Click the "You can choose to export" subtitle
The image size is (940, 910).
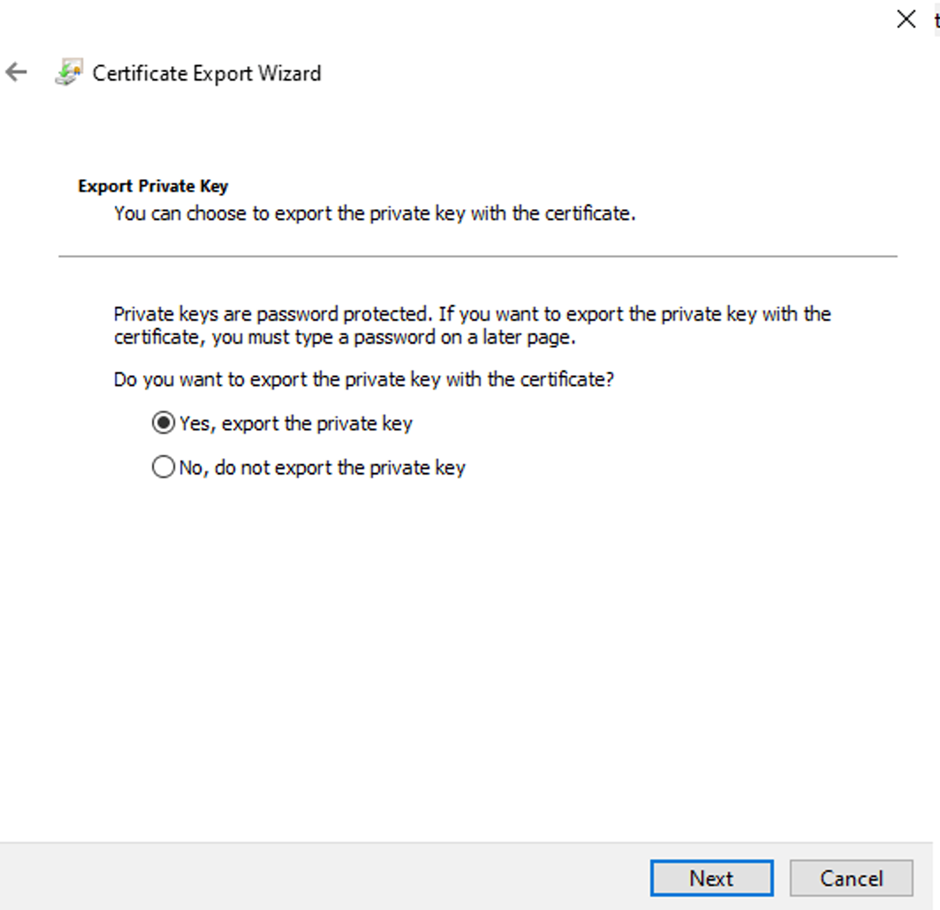click(374, 213)
